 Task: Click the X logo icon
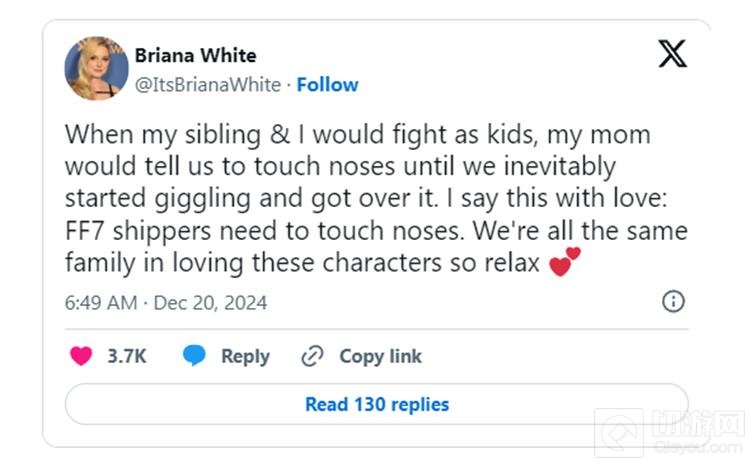(x=672, y=54)
